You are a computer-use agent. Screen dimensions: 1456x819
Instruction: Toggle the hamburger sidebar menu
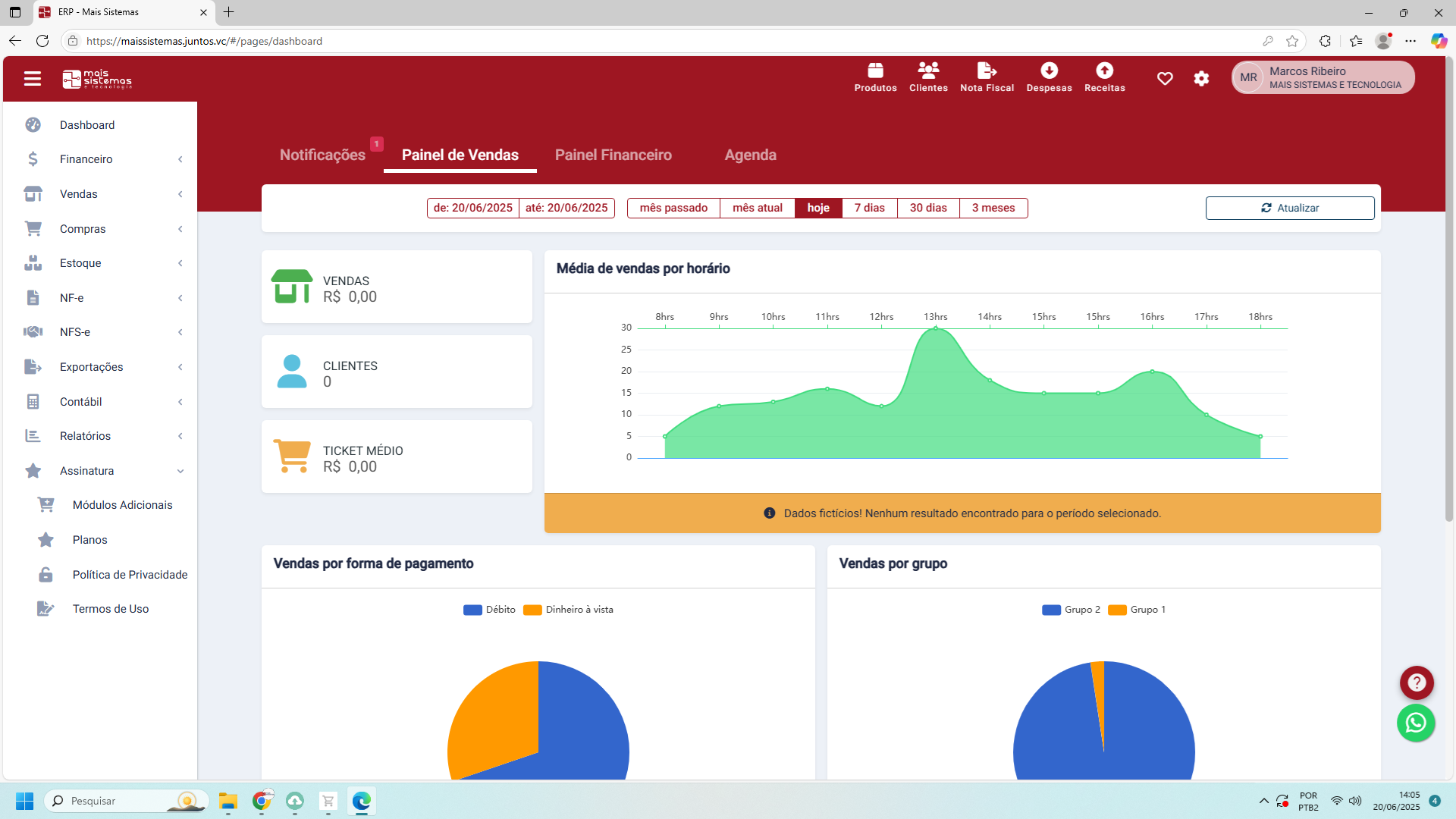click(33, 79)
